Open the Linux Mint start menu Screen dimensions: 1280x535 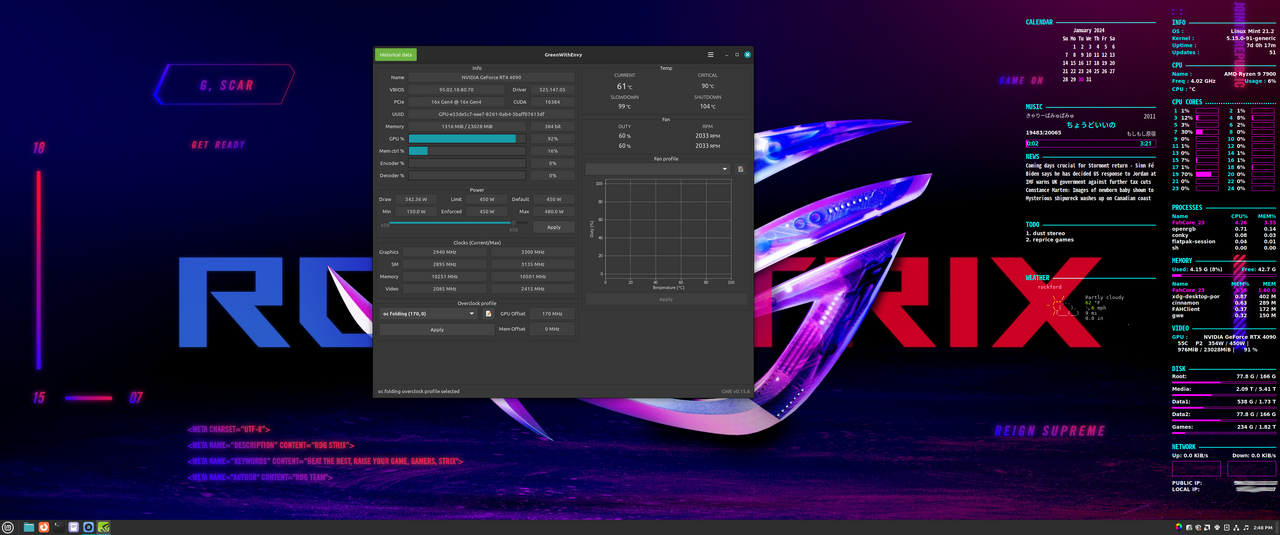pyautogui.click(x=8, y=527)
